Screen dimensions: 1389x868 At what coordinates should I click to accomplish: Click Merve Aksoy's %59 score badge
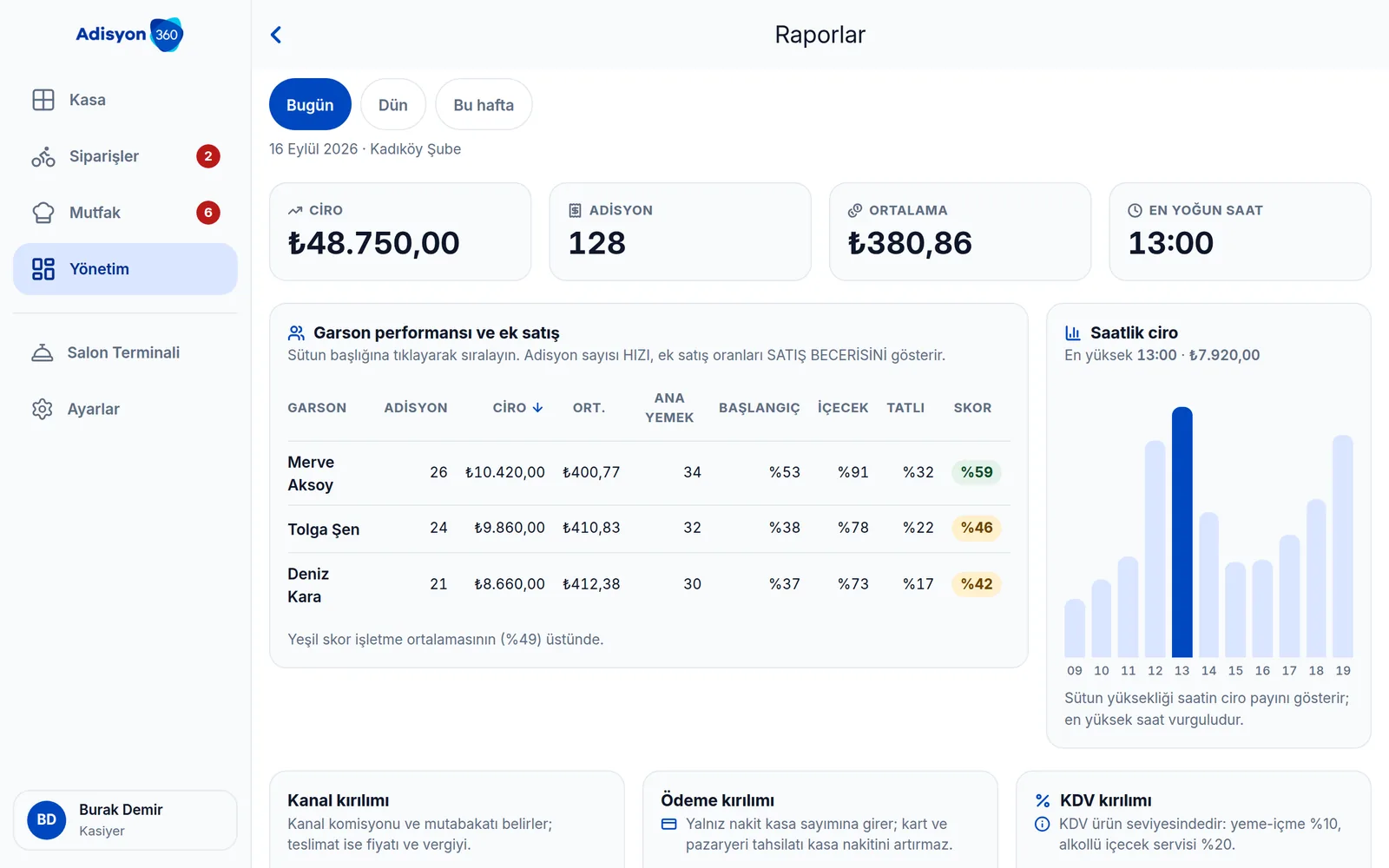tap(977, 472)
